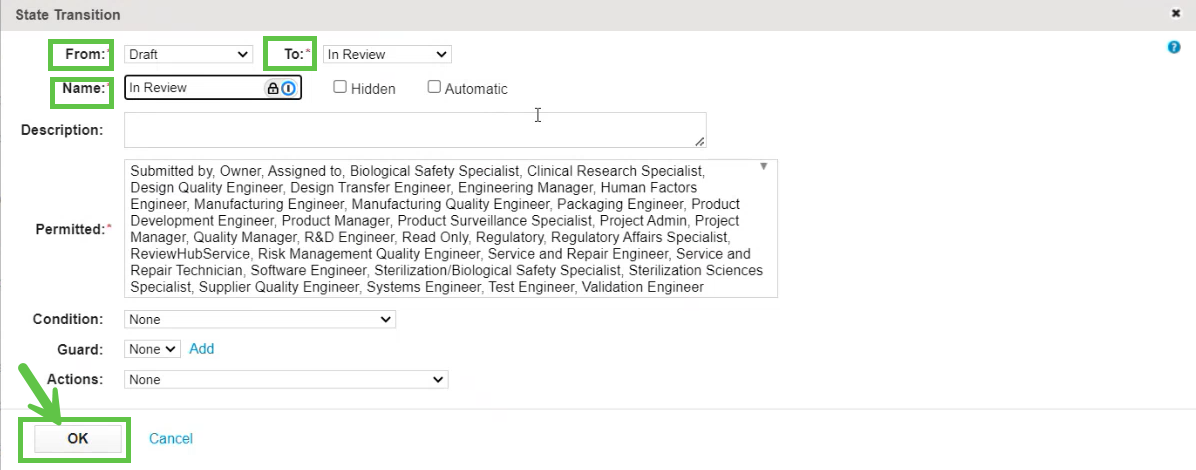Tick the Automatic checkbox
The height and width of the screenshot is (470, 1196).
[x=434, y=87]
